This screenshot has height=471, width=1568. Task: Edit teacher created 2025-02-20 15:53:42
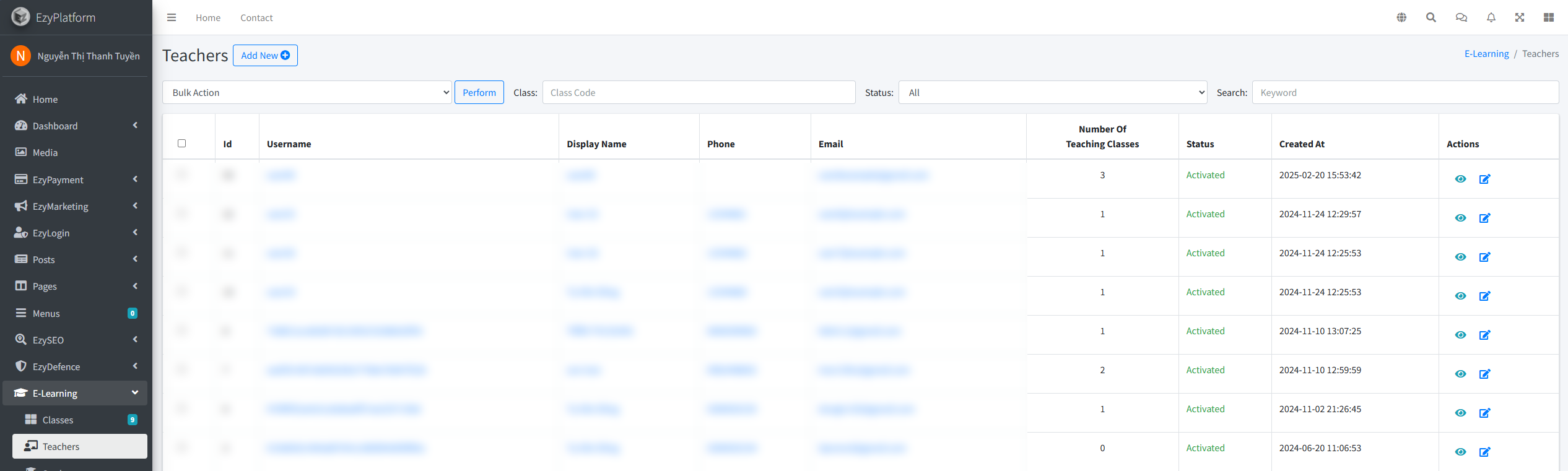(1484, 179)
